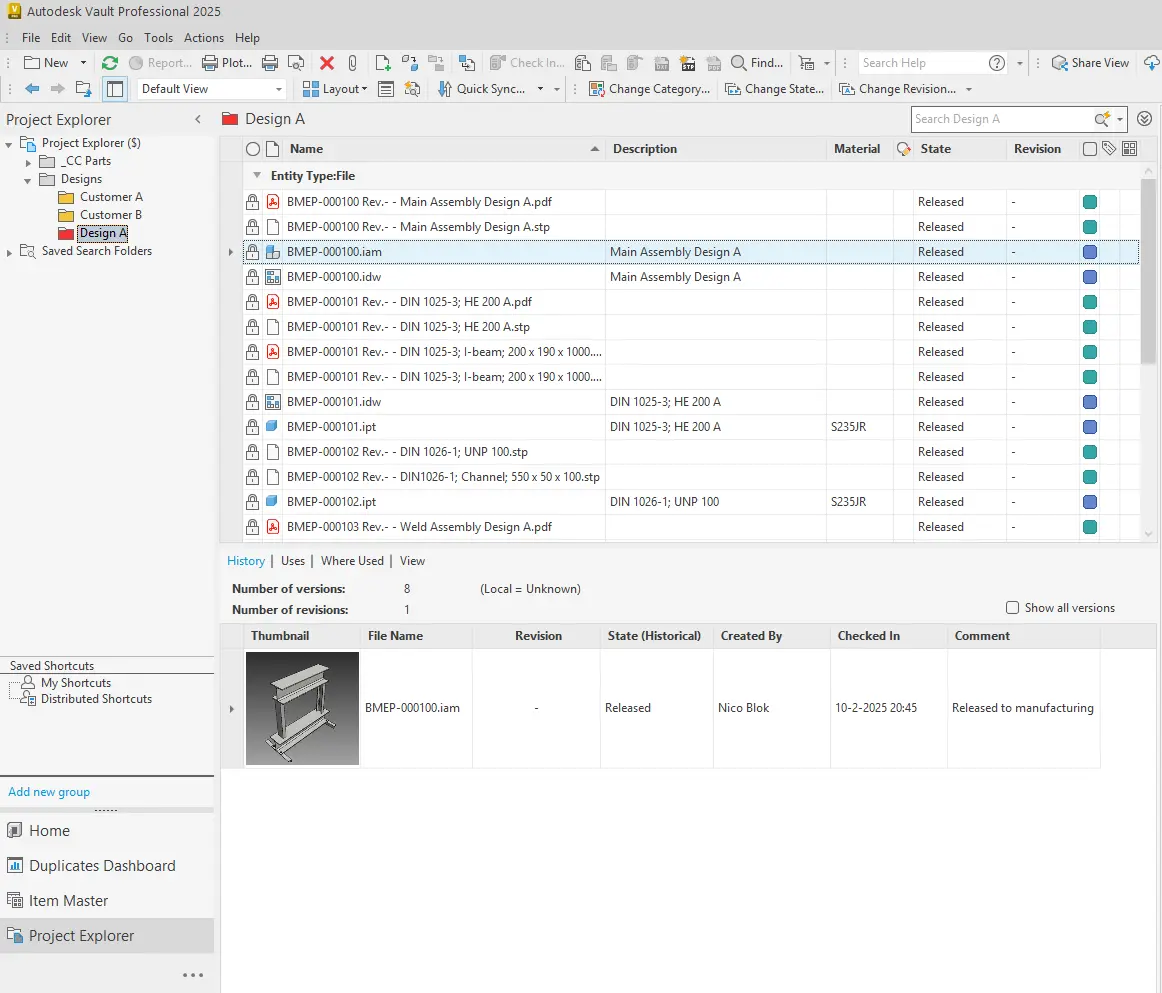This screenshot has height=993, width=1162.
Task: Click the Quick Sync icon
Action: [x=445, y=89]
